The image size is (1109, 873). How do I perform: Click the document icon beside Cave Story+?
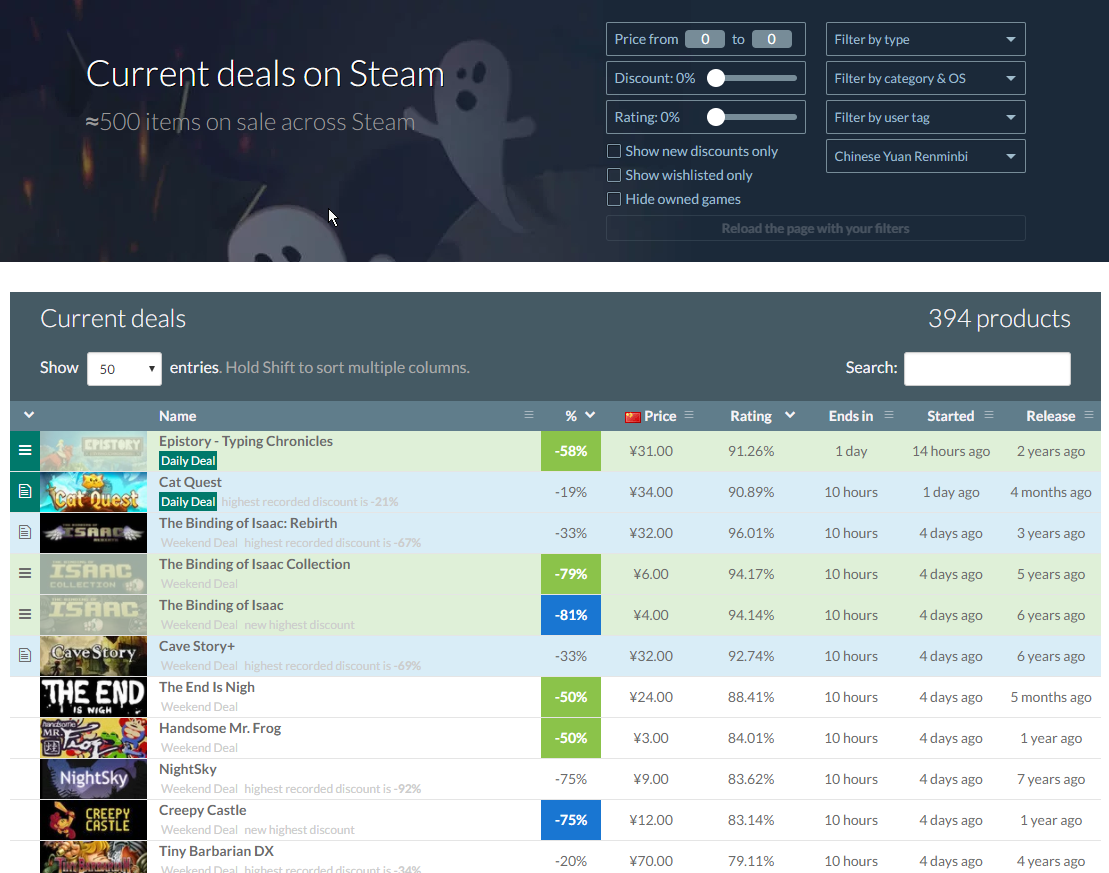25,655
